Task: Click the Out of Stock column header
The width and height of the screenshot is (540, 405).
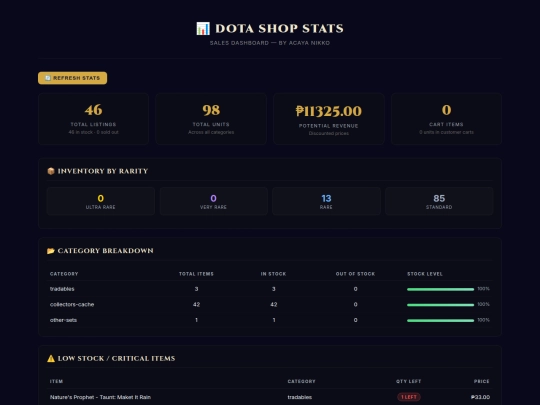Action: point(355,274)
